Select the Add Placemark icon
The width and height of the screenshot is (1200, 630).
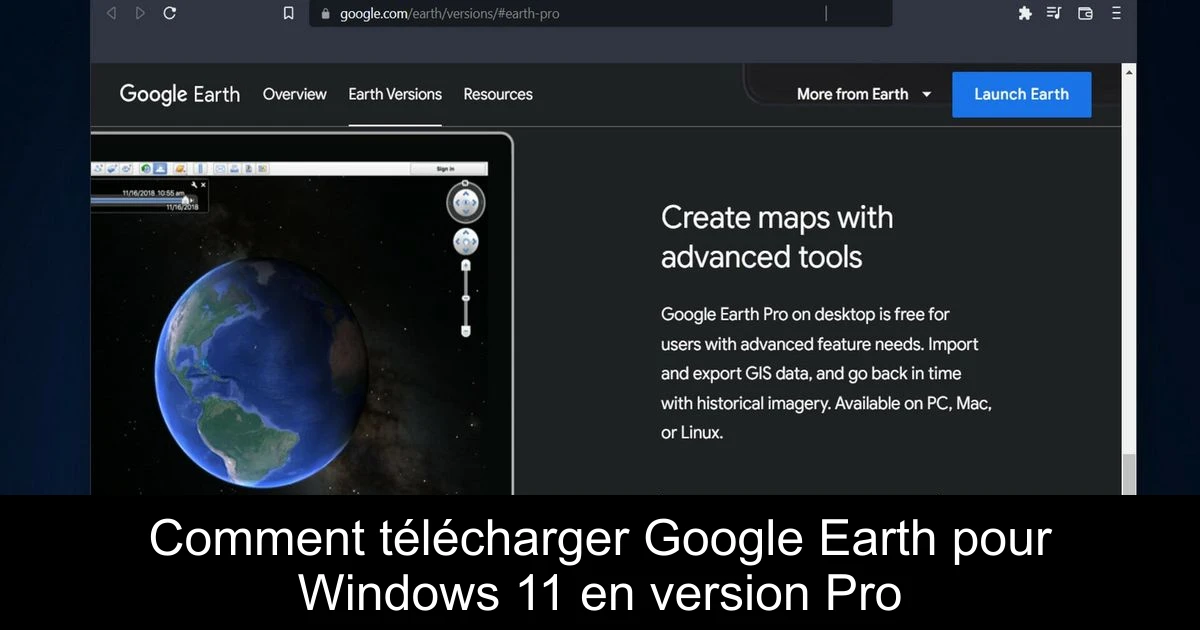(x=111, y=167)
